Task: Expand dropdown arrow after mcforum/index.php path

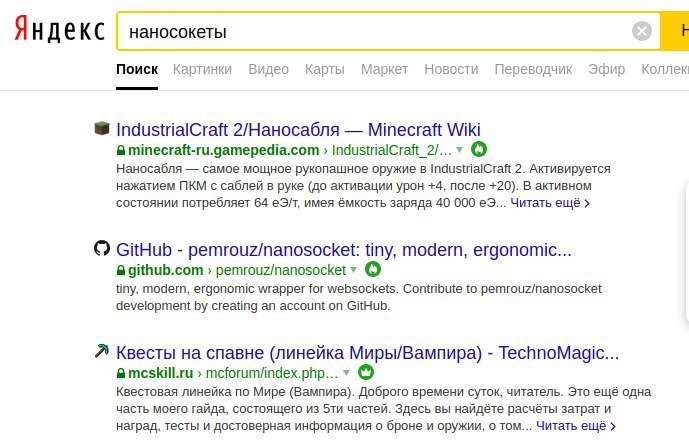Action: pos(347,373)
